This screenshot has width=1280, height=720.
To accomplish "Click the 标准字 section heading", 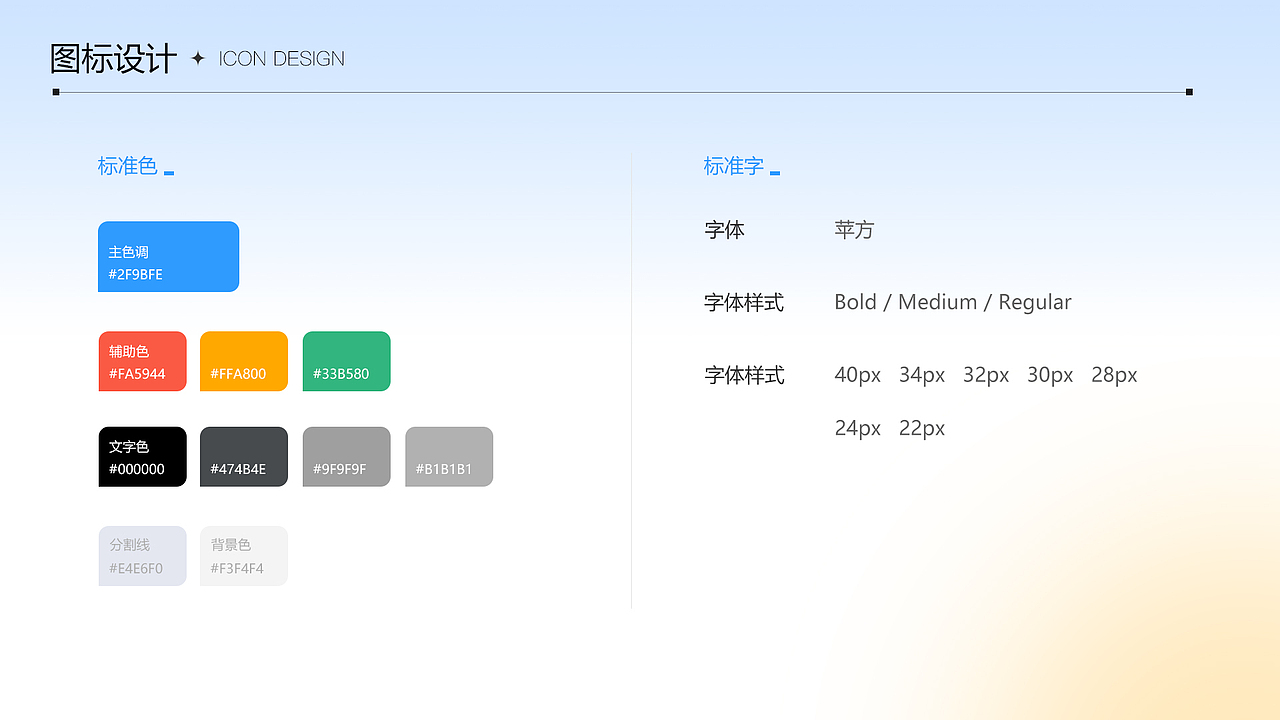I will pos(734,166).
